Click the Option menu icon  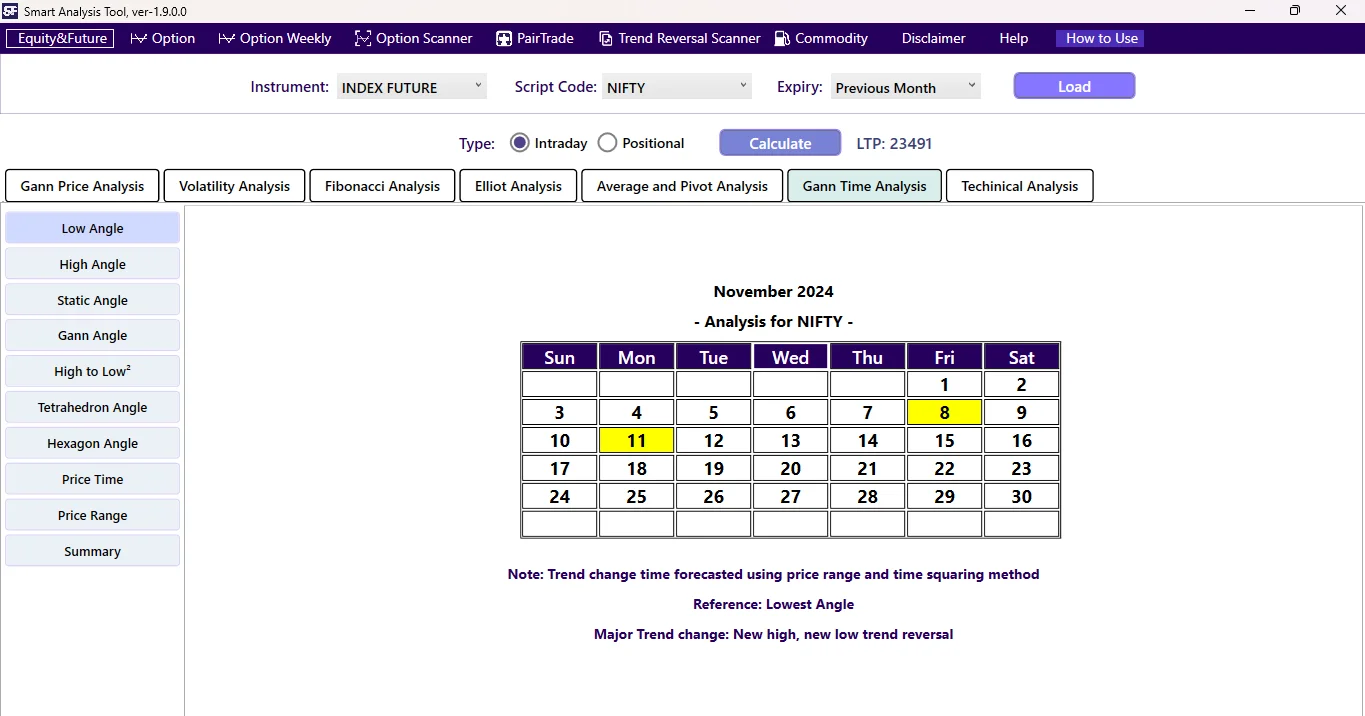[x=138, y=38]
